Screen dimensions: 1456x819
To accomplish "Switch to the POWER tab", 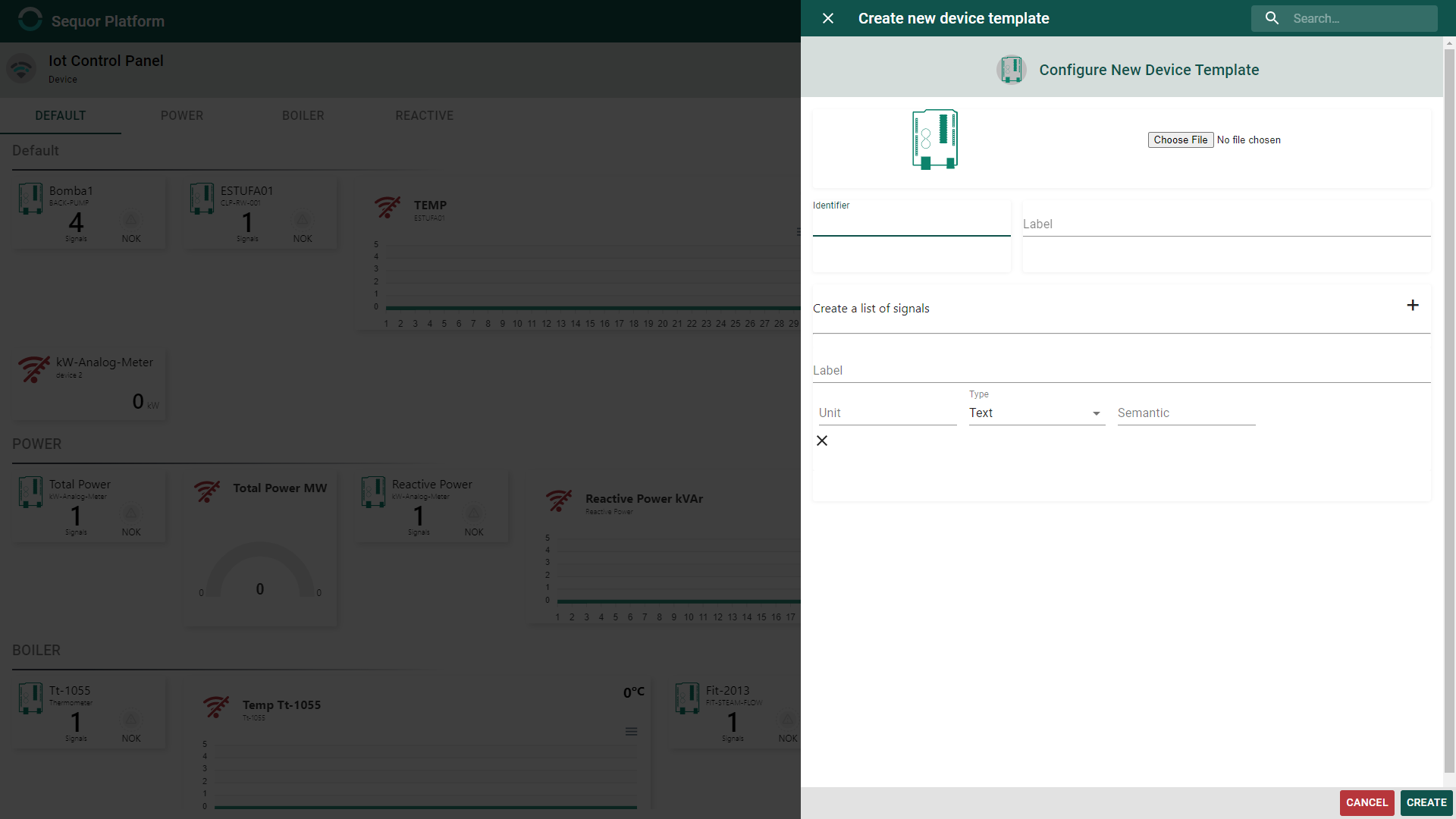I will (182, 116).
